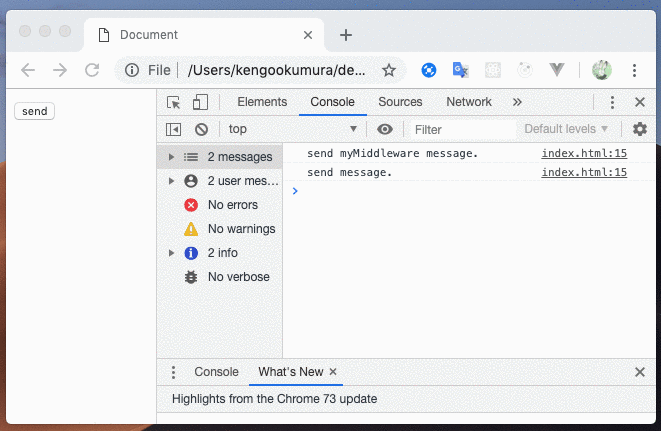Select the Console panel tab
This screenshot has height=431, width=661.
pos(333,102)
